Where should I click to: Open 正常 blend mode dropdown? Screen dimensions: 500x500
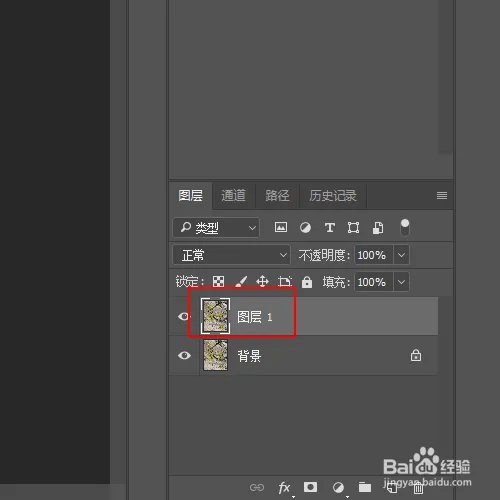click(x=231, y=255)
